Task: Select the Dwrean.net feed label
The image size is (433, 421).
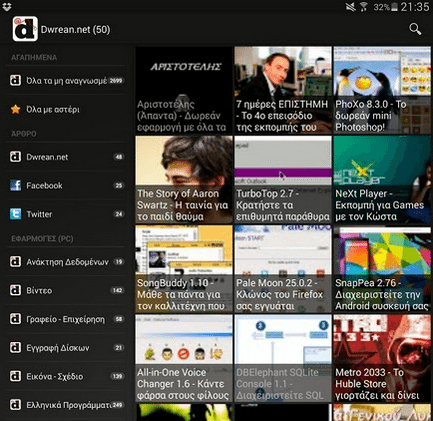Action: pos(47,157)
